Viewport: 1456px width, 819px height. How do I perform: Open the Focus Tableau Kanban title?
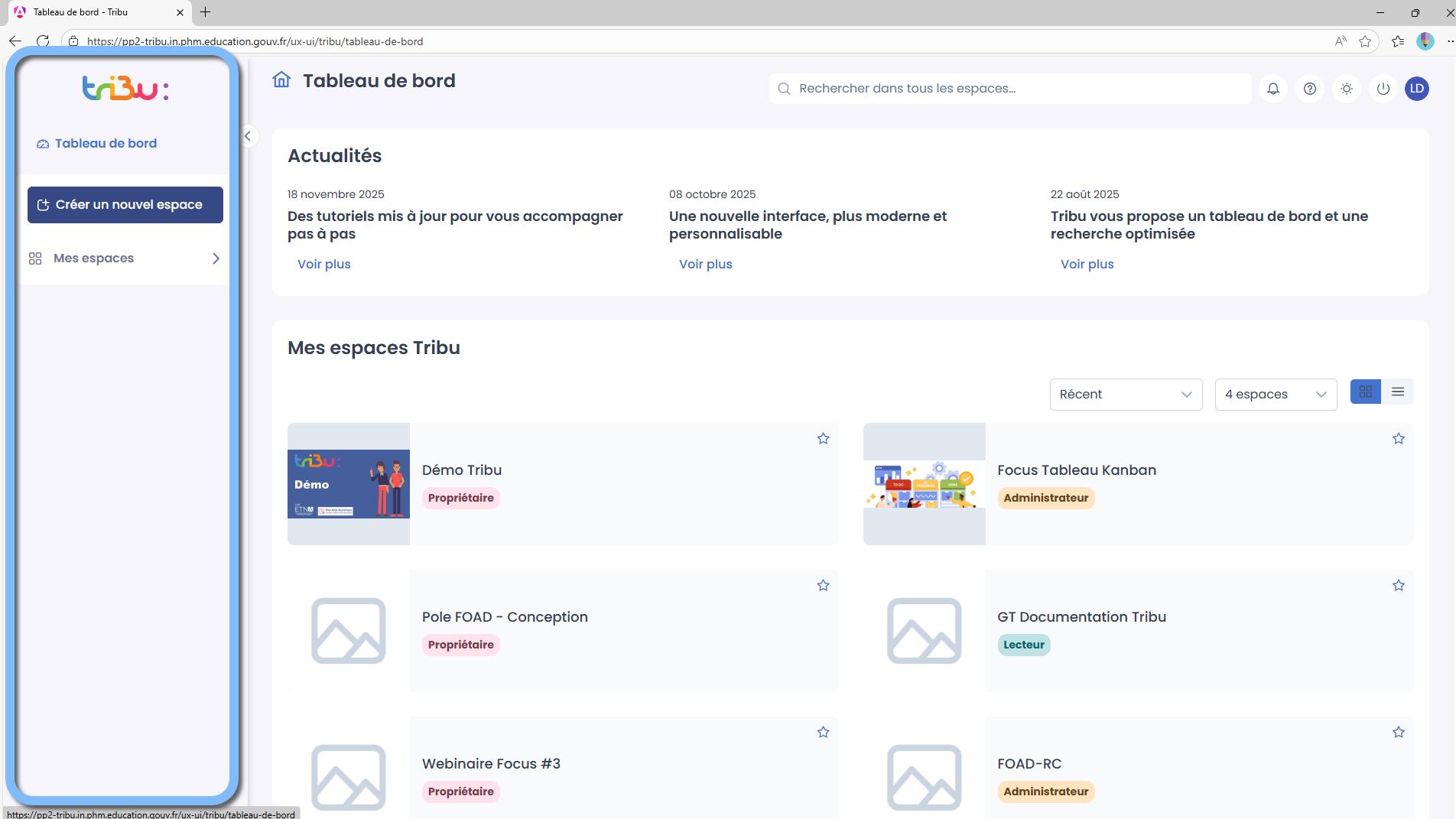pos(1077,470)
